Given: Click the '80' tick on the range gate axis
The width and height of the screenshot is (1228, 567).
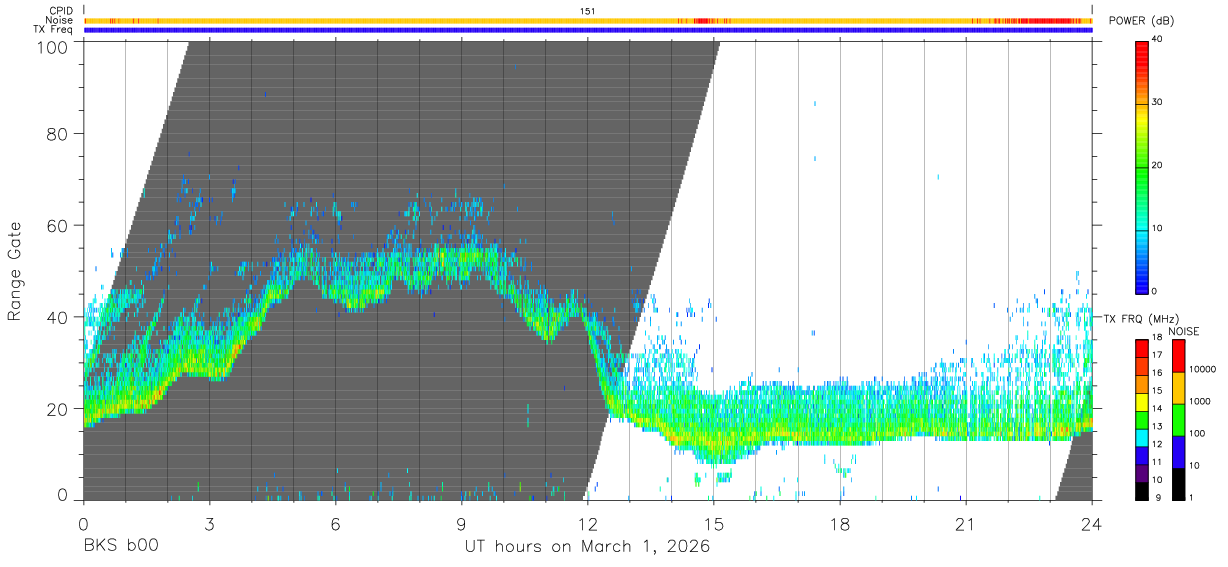Looking at the screenshot, I should pyautogui.click(x=58, y=134).
